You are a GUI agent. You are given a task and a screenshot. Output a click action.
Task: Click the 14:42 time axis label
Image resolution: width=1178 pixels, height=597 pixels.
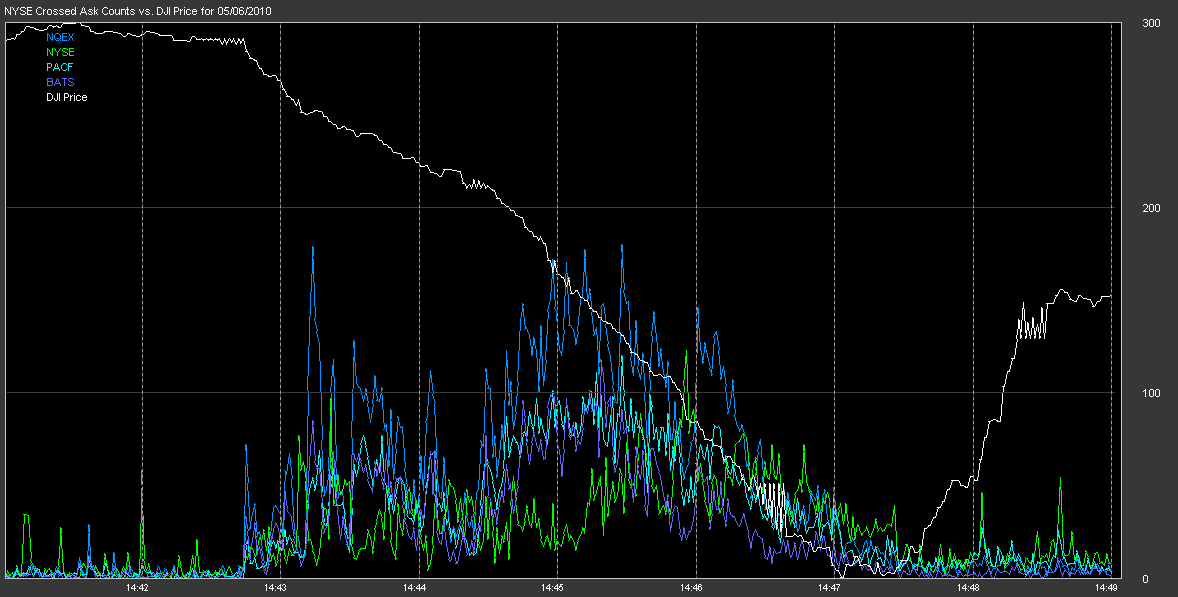click(138, 588)
